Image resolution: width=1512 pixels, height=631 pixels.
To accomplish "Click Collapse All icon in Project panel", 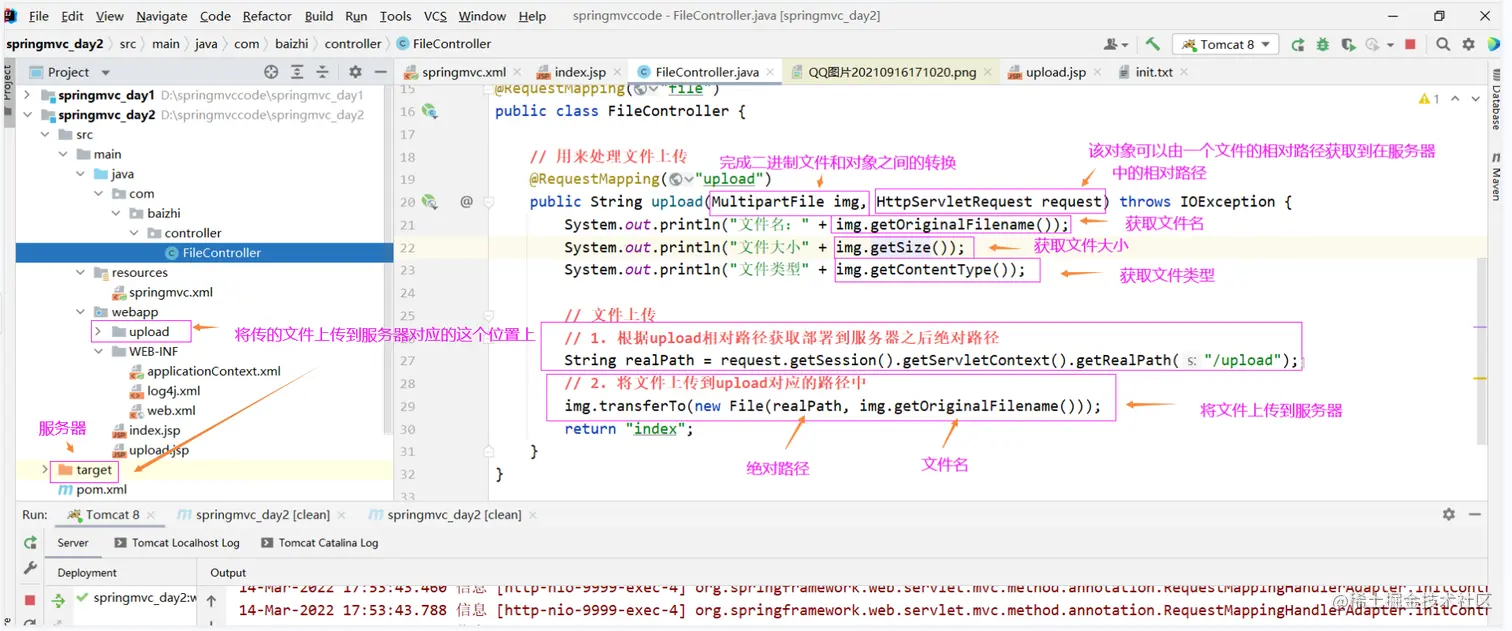I will [322, 72].
